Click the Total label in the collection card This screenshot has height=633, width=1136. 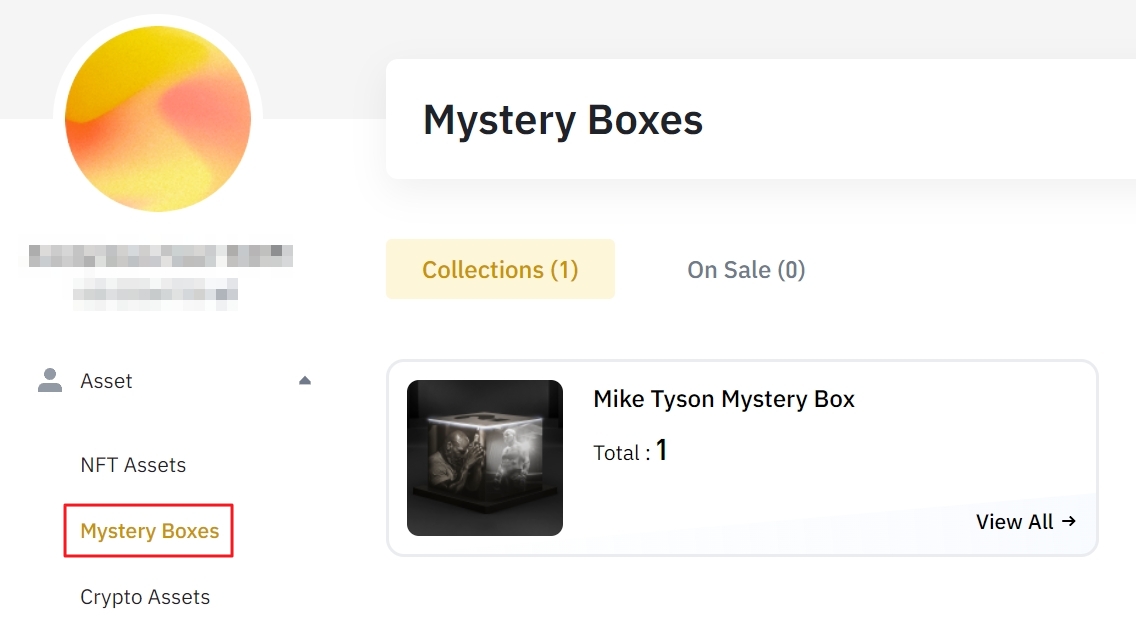coord(616,453)
